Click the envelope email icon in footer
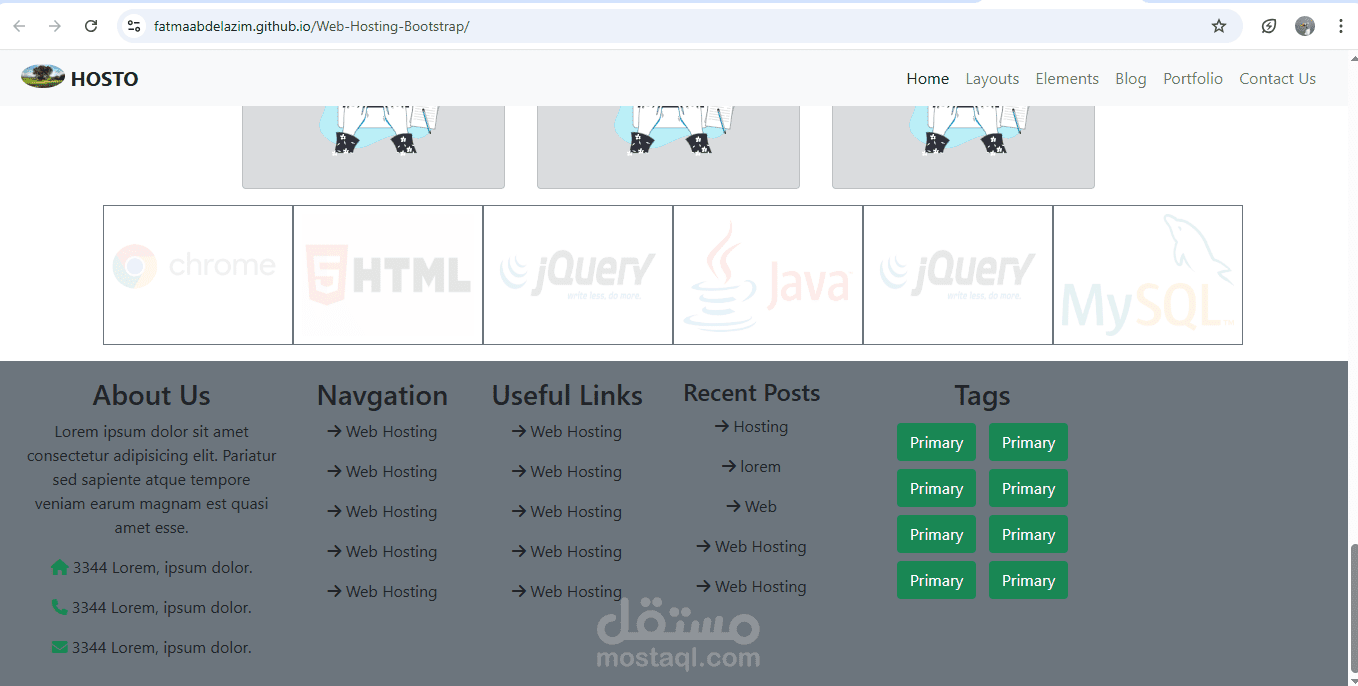 (x=60, y=647)
